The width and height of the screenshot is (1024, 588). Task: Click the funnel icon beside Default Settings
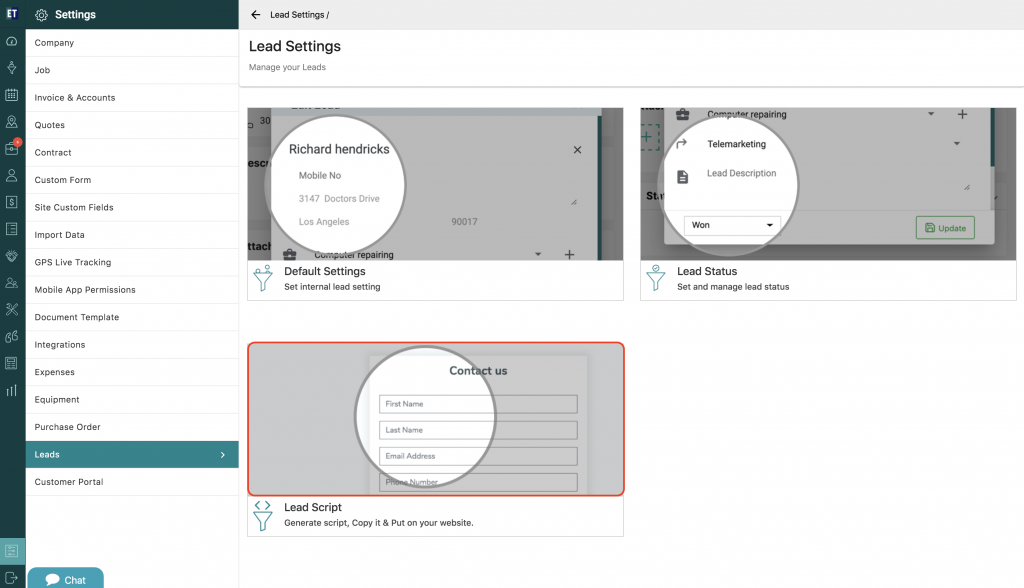263,278
